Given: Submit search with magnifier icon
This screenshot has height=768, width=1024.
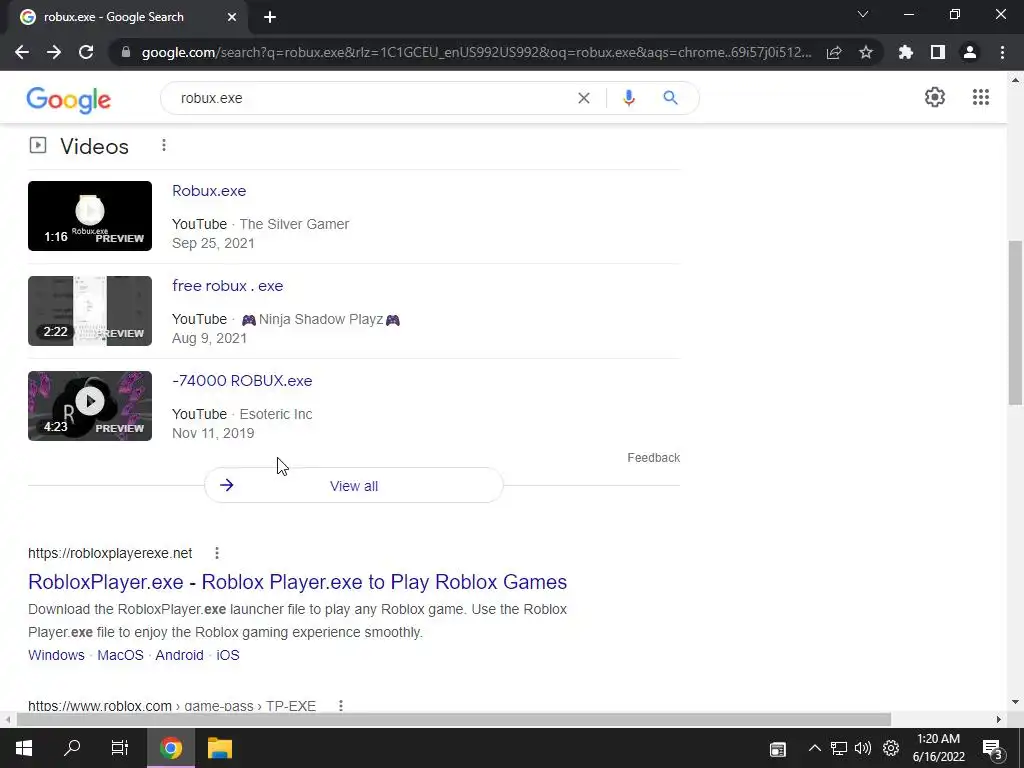Looking at the screenshot, I should pyautogui.click(x=670, y=98).
